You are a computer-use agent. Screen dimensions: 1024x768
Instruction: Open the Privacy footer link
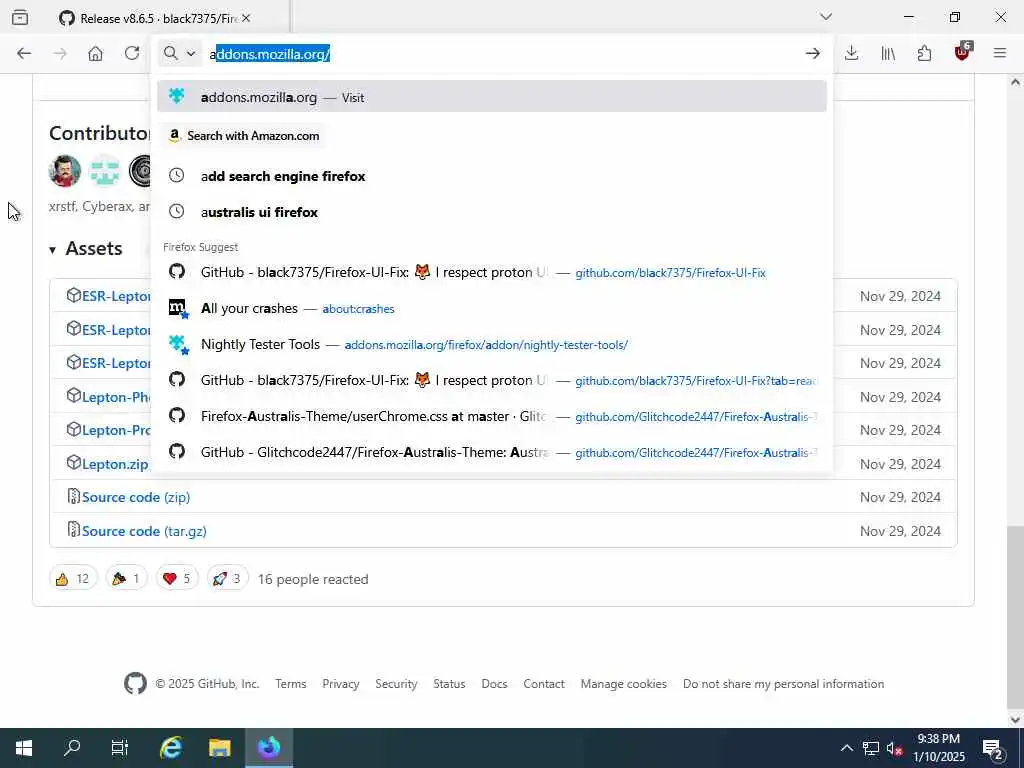tap(340, 684)
